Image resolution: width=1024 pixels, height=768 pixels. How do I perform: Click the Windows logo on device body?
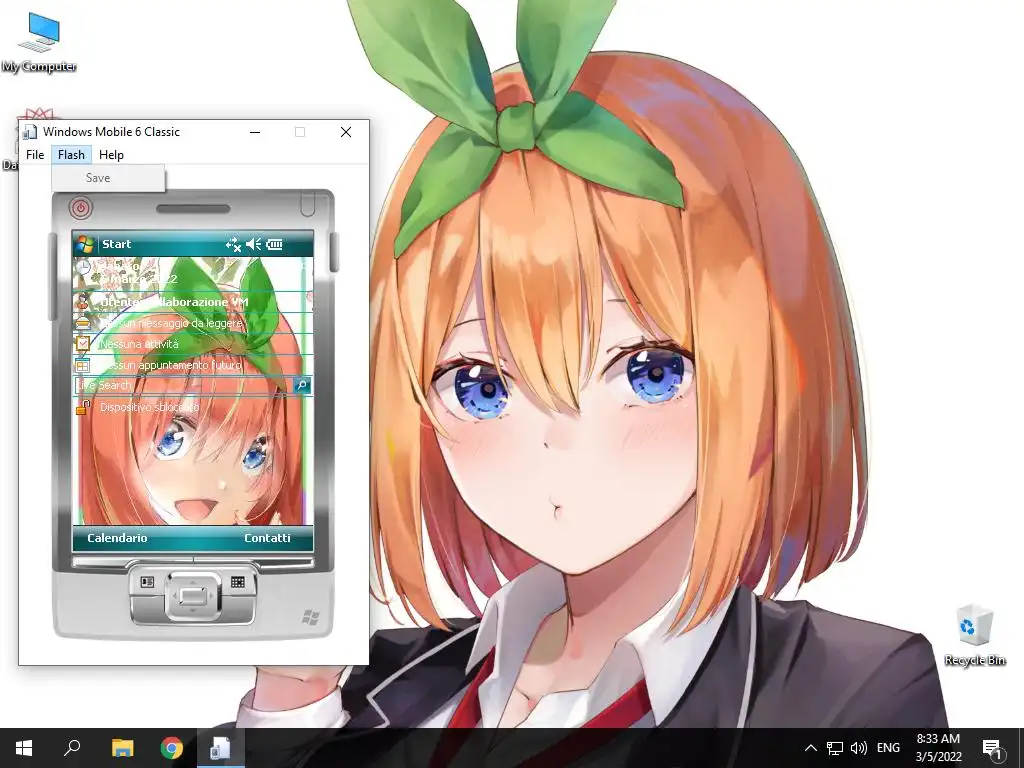(311, 616)
